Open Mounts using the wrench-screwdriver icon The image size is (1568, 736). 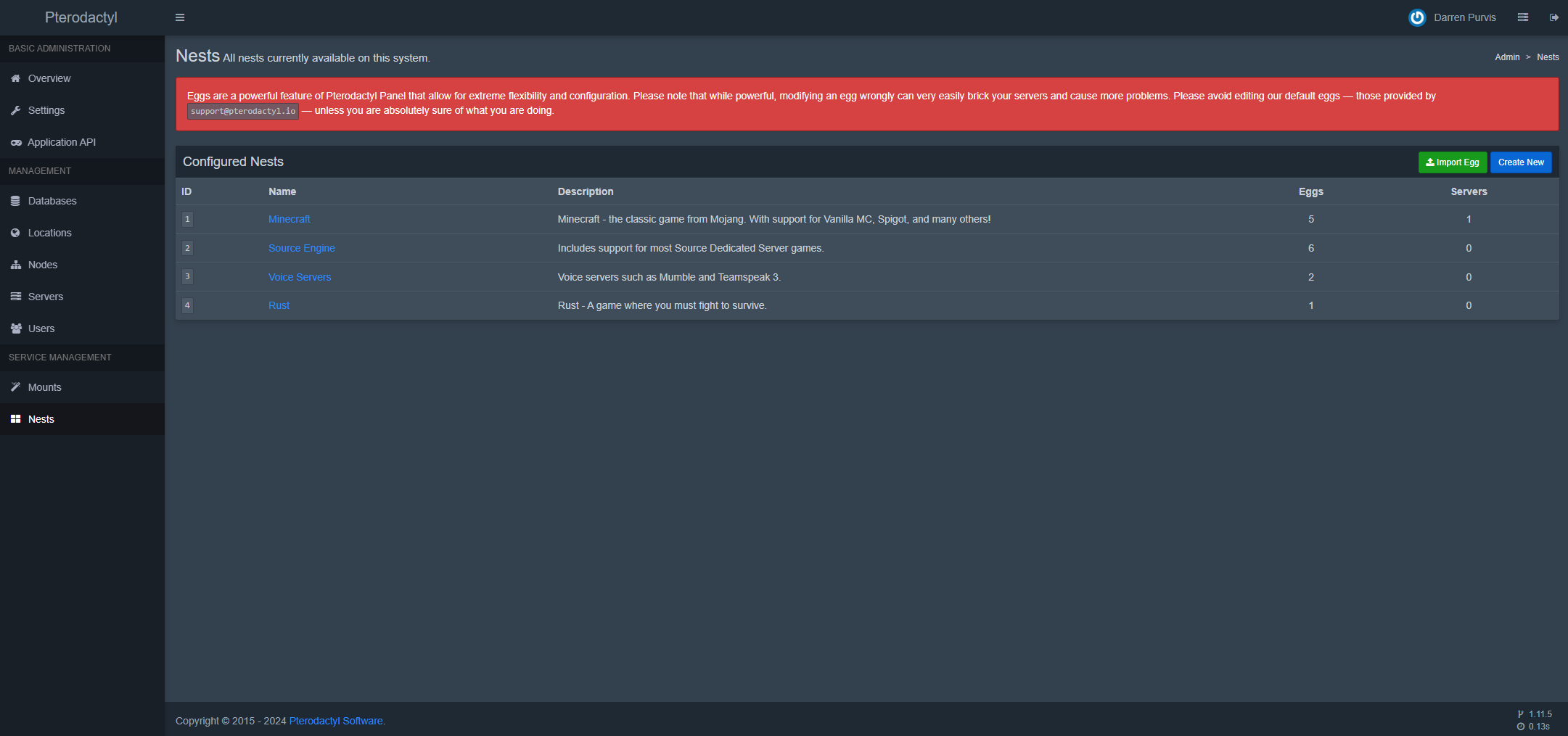coord(16,387)
